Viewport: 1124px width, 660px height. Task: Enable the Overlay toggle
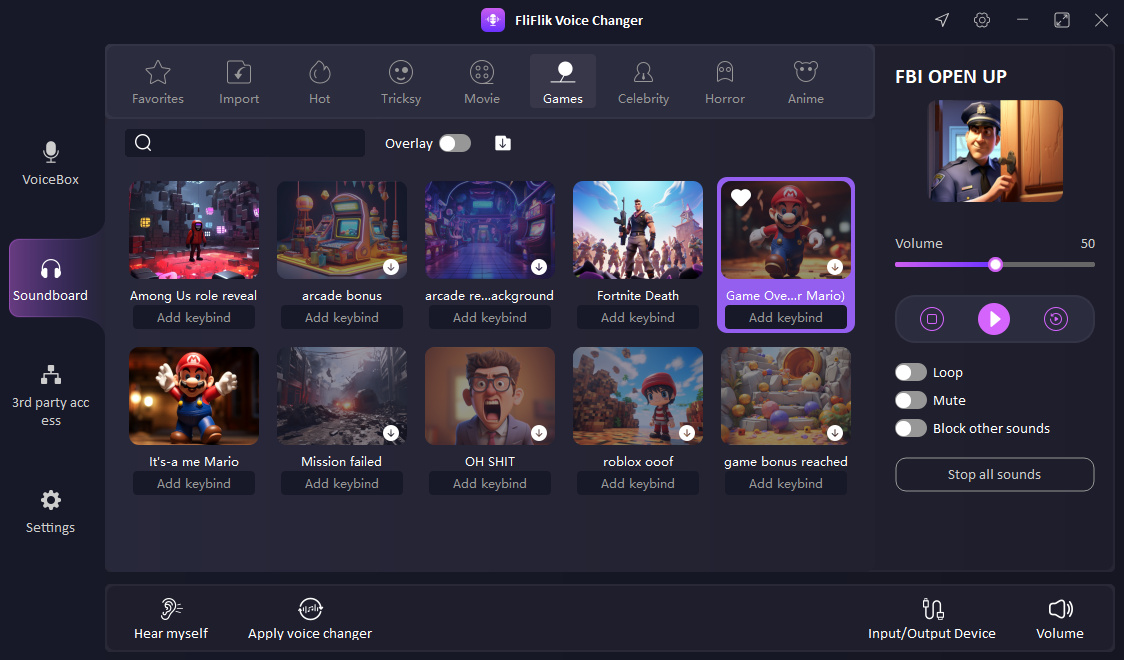coord(455,143)
